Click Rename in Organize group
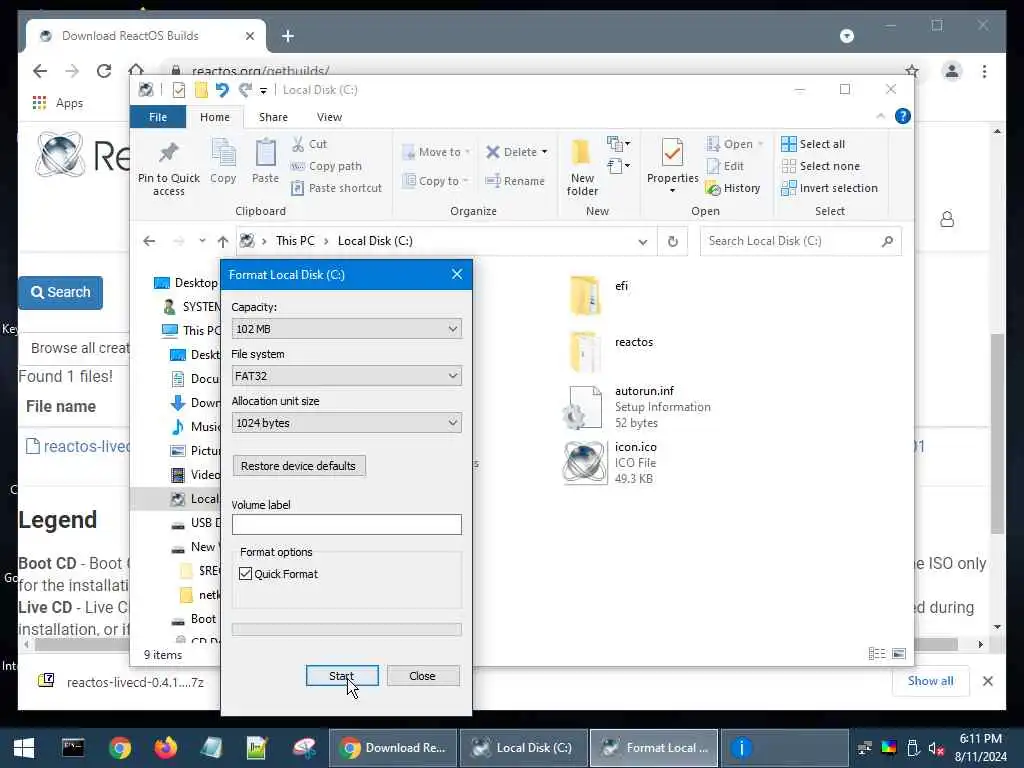Image resolution: width=1024 pixels, height=768 pixels. pos(515,181)
